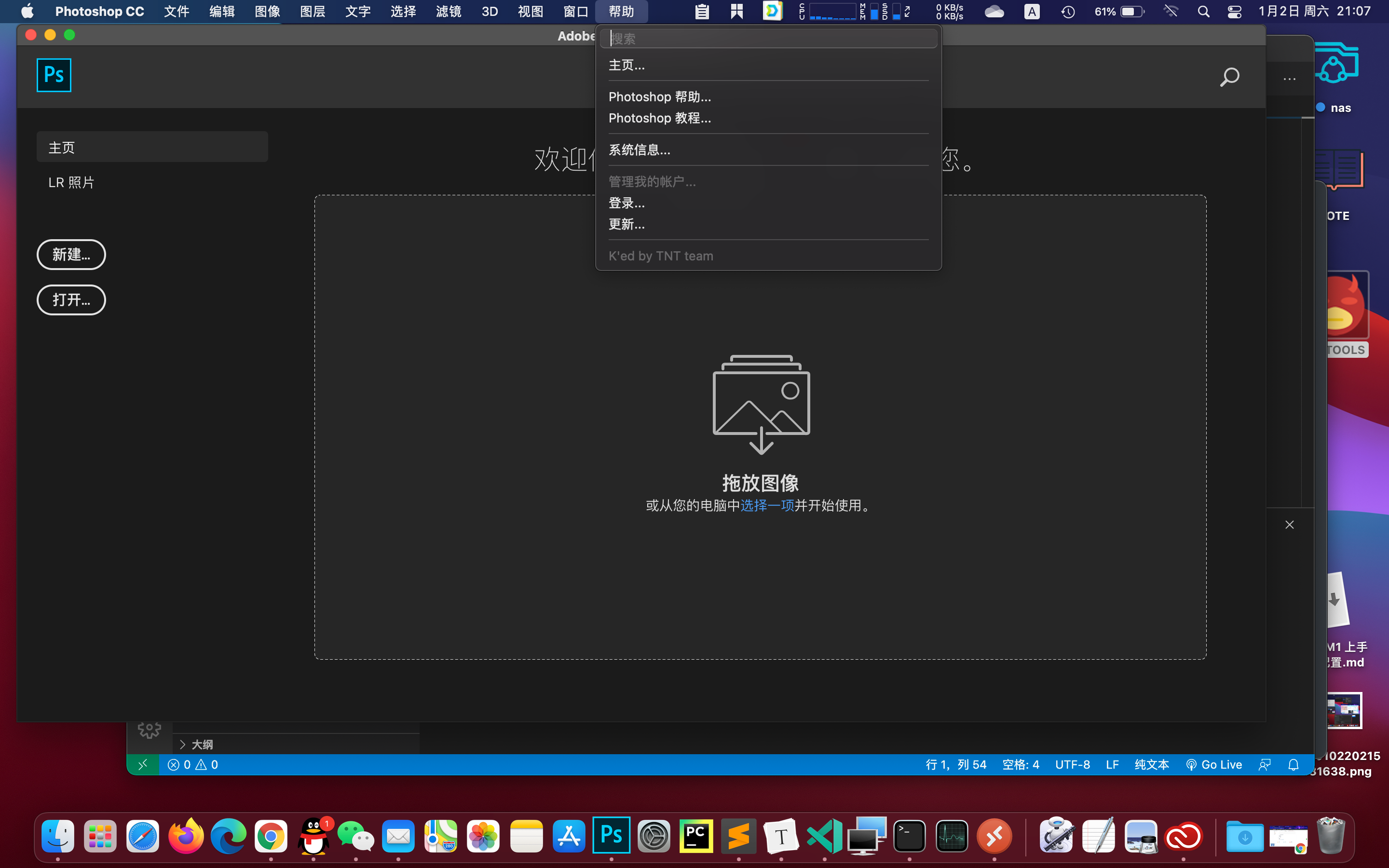Viewport: 1389px width, 868px height.
Task: Launch Safari from the Dock
Action: pyautogui.click(x=143, y=836)
